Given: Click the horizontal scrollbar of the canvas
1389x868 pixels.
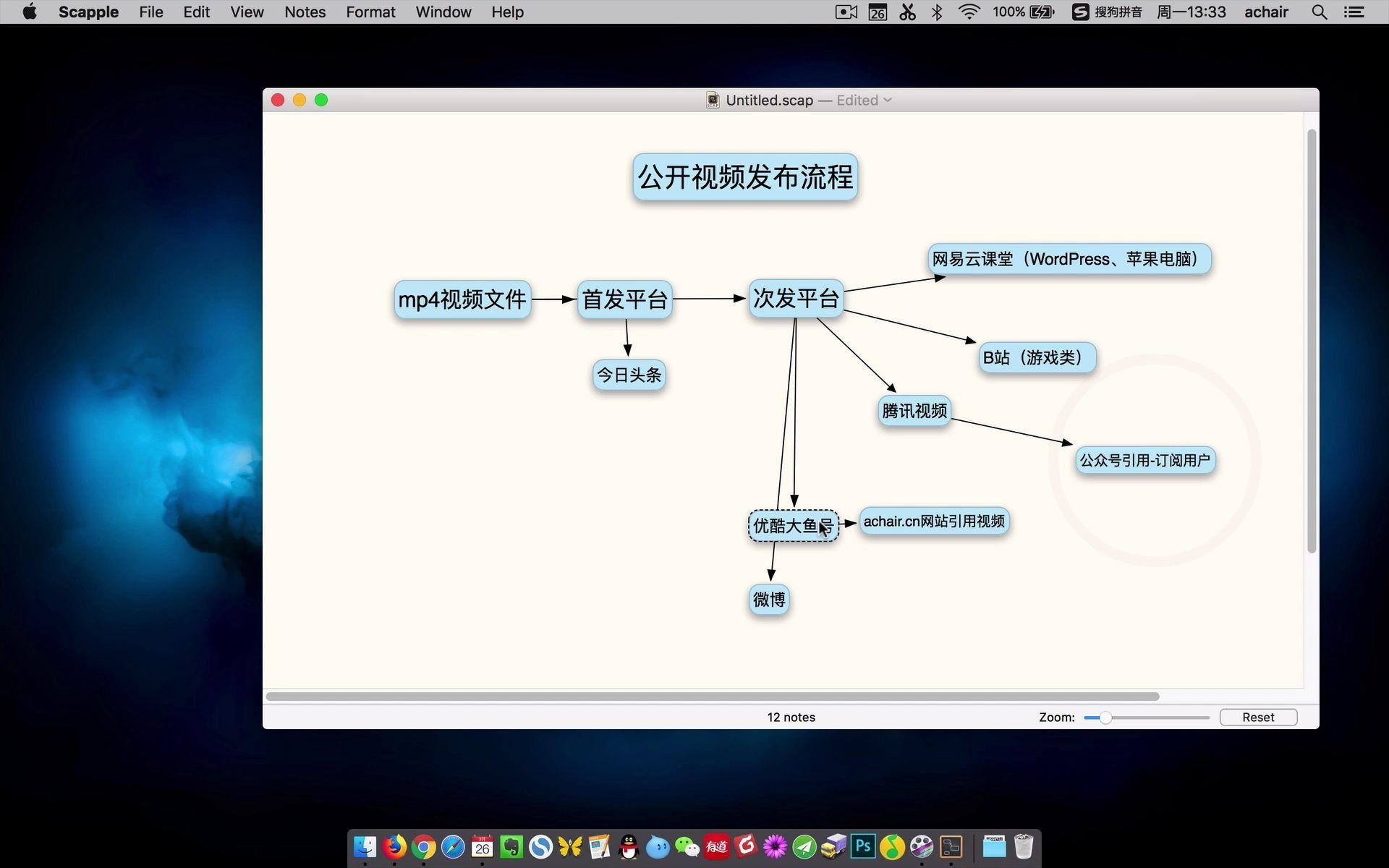Looking at the screenshot, I should [713, 697].
